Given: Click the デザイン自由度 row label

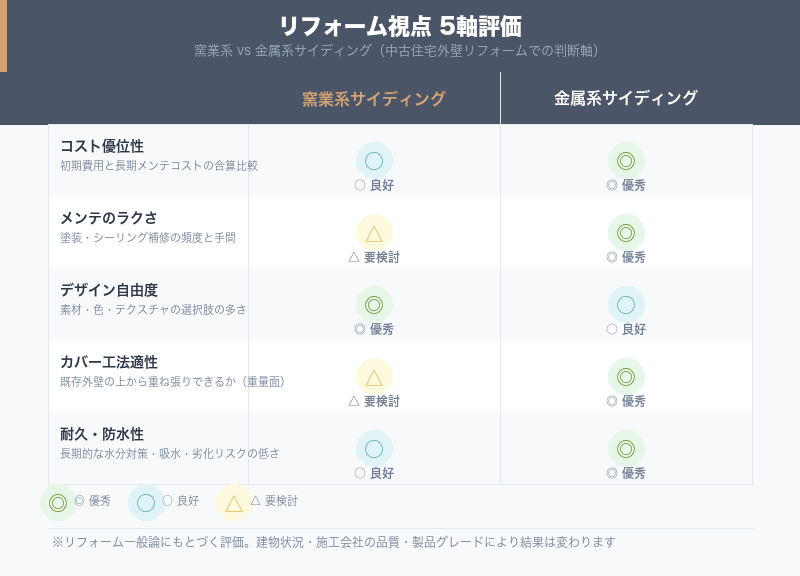Looking at the screenshot, I should pyautogui.click(x=109, y=290).
